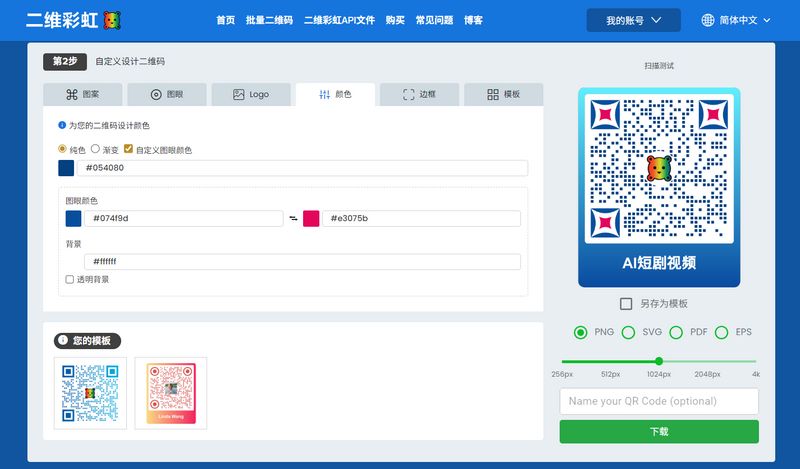Check the 另存为模板 save as template box

point(626,304)
